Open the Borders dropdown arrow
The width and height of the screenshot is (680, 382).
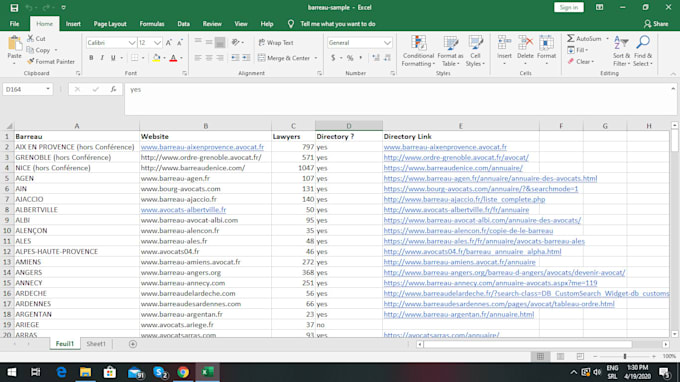[x=143, y=58]
